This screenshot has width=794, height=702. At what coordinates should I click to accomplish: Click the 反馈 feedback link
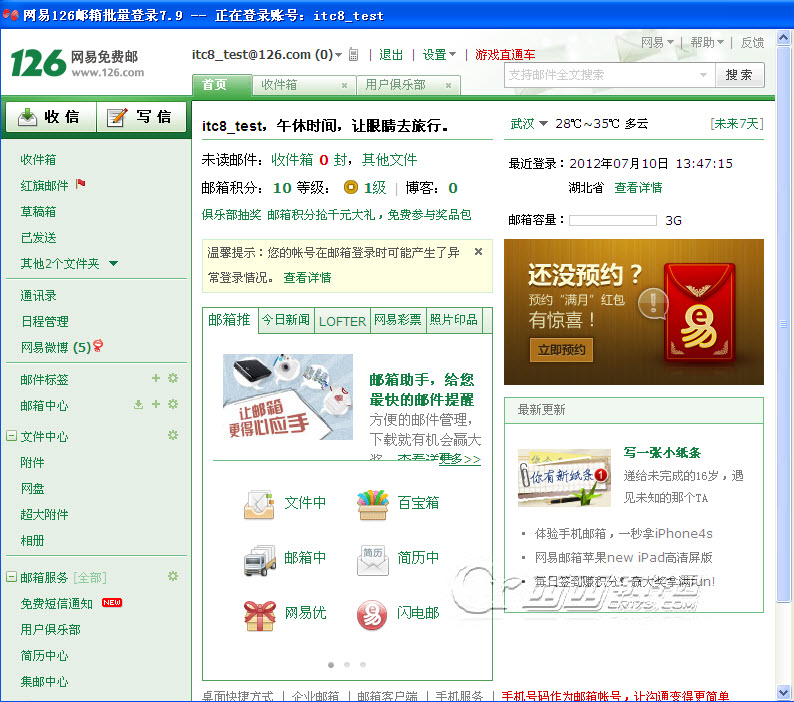click(x=752, y=43)
